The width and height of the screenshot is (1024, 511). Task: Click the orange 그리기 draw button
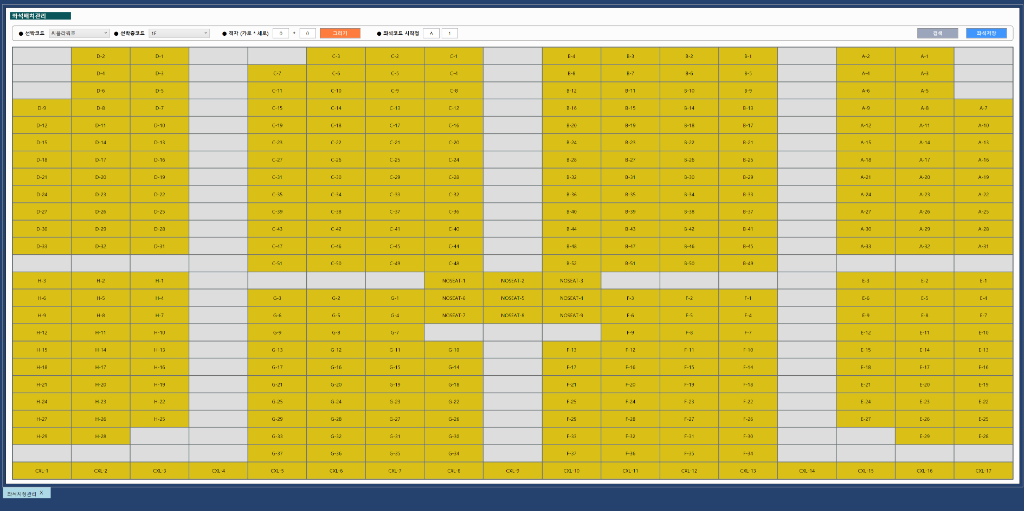click(339, 33)
